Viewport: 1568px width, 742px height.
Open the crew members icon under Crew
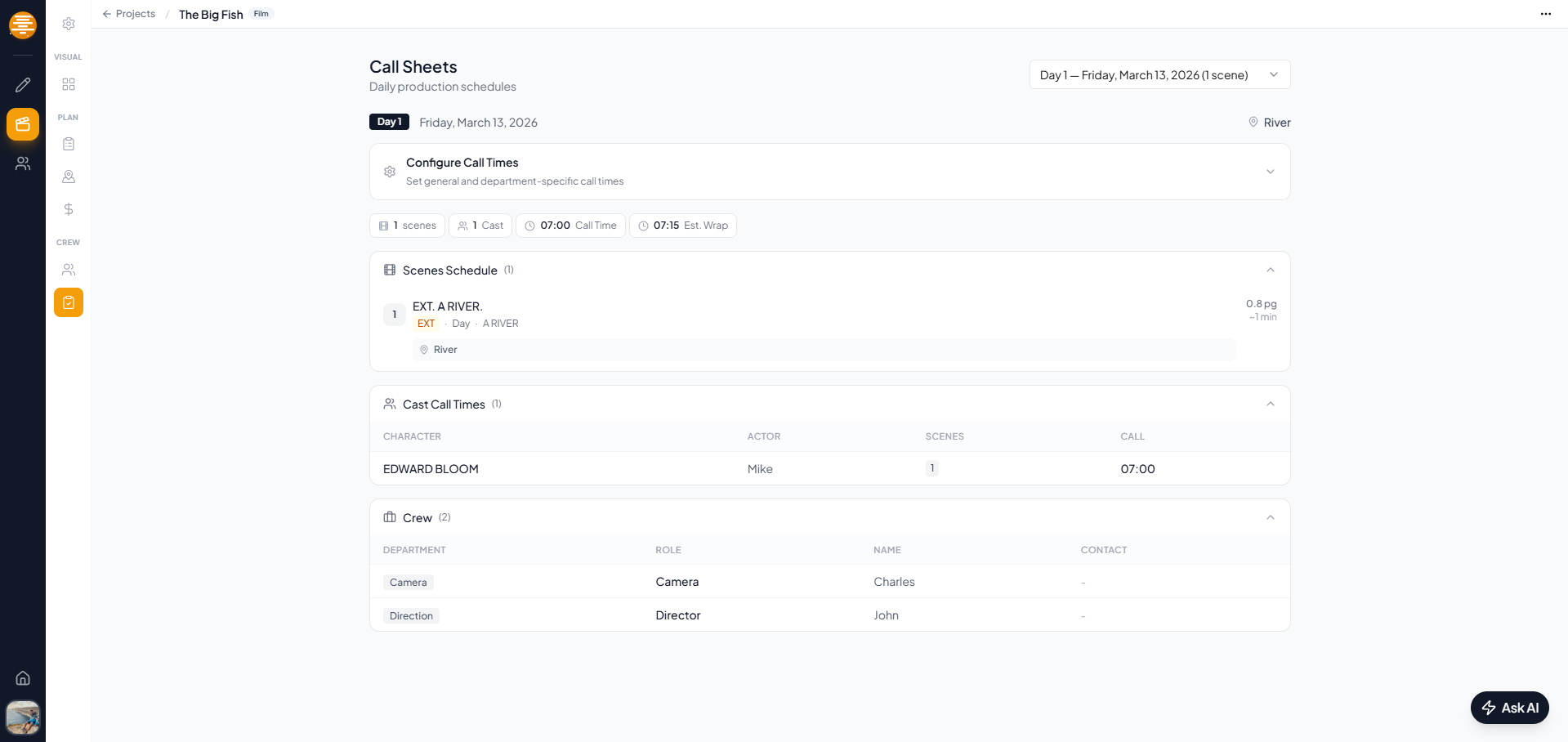pyautogui.click(x=69, y=270)
